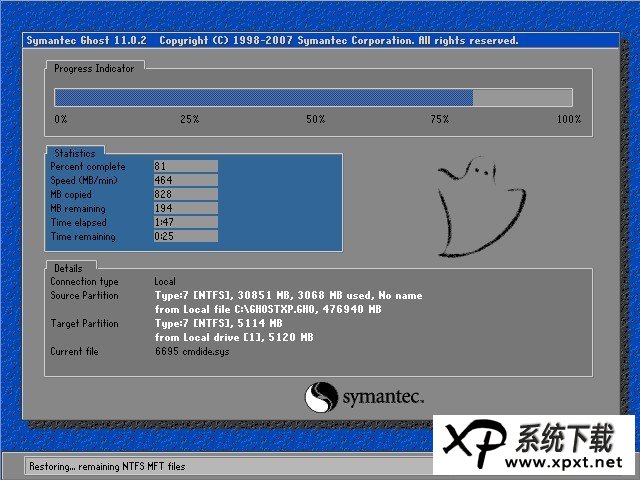Click the 25% progress marker label

pos(190,119)
